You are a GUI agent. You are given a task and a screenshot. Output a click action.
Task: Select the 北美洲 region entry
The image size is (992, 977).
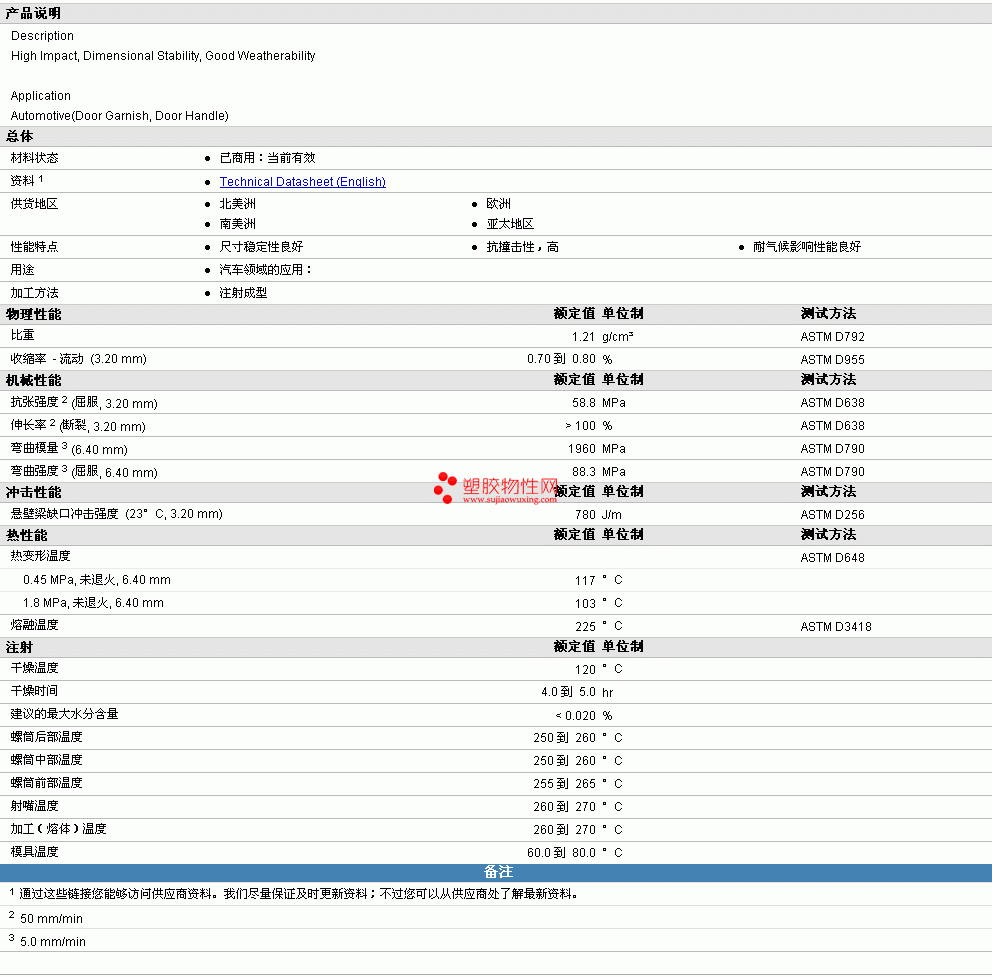pos(237,204)
